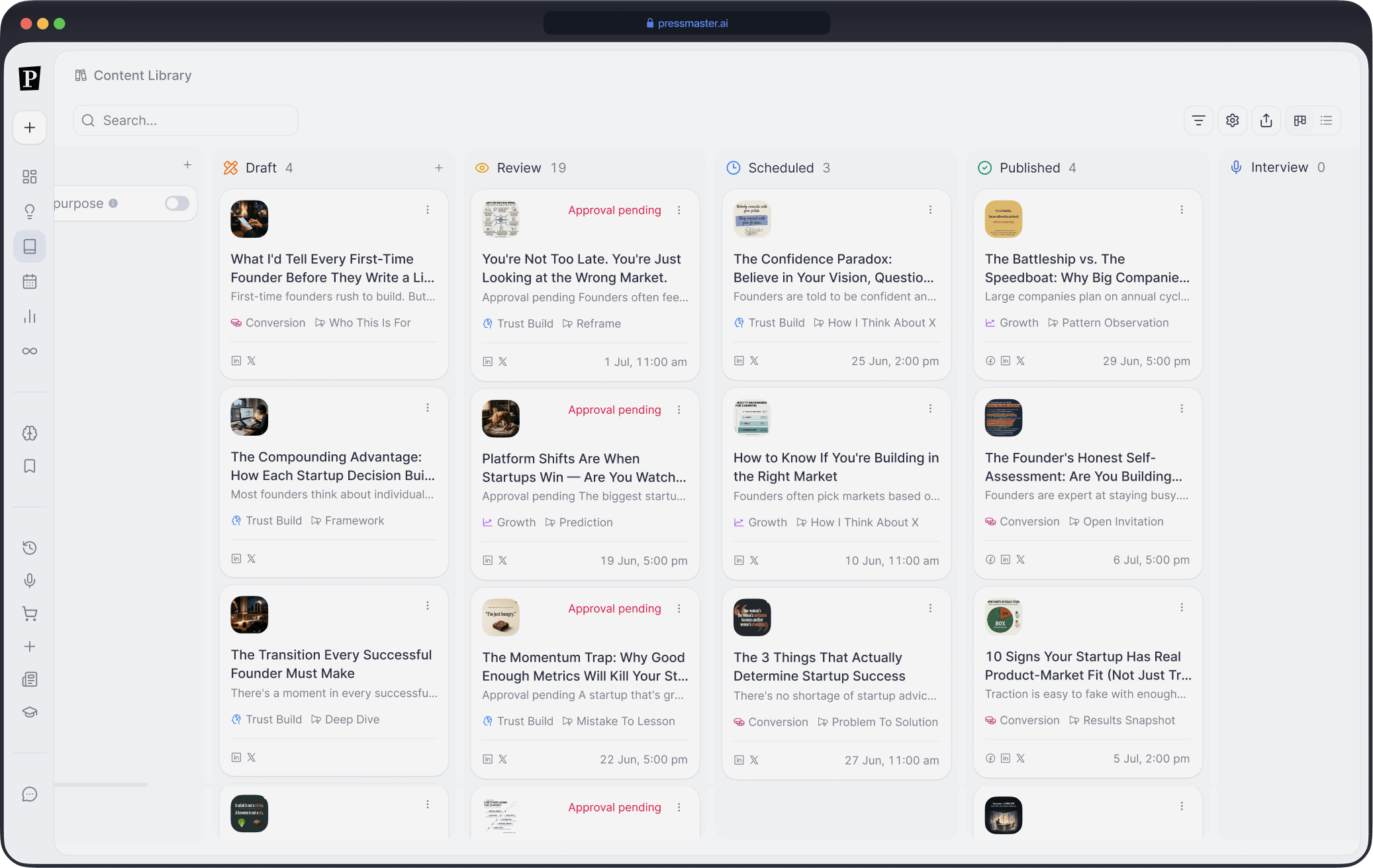The width and height of the screenshot is (1373, 868).
Task: Select the Interview column header
Action: (x=1278, y=168)
